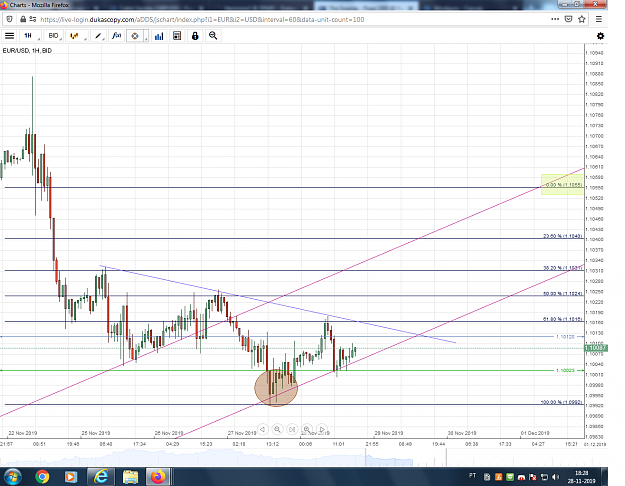The image size is (625, 486).
Task: Select the 100.00 % Fibonacci level label
Action: pyautogui.click(x=561, y=402)
